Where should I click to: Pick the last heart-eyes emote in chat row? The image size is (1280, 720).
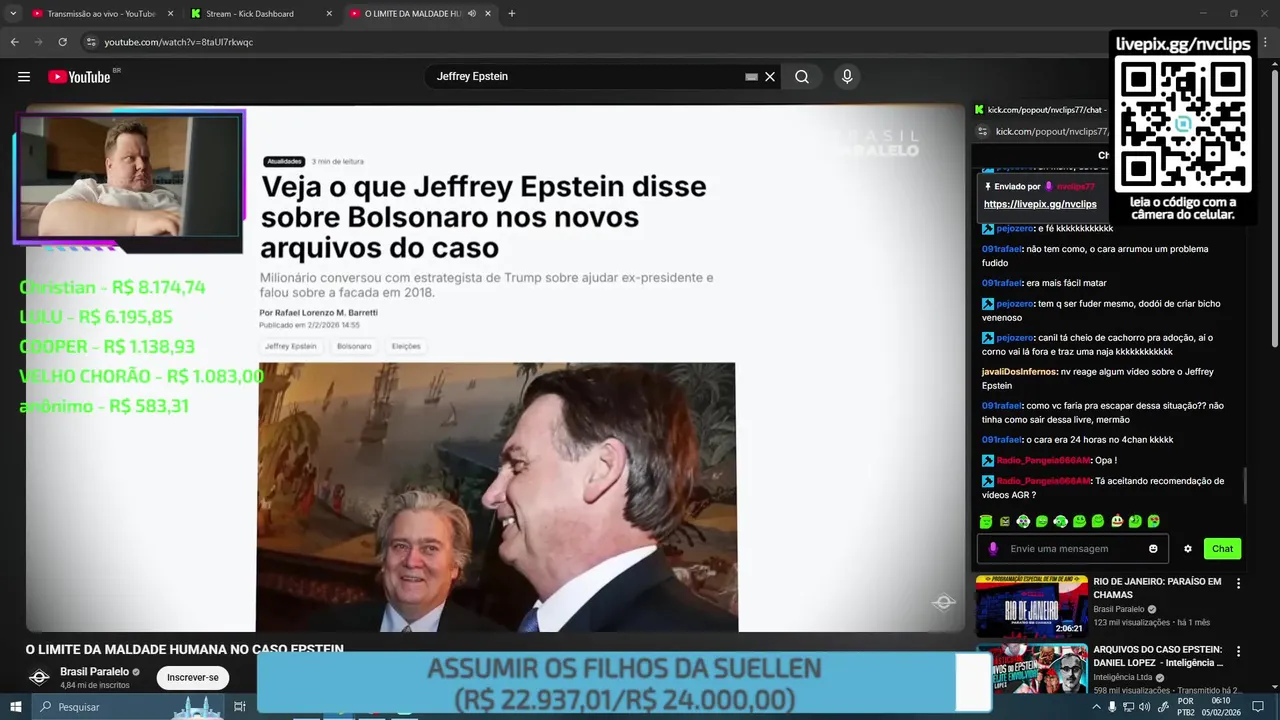[1154, 521]
